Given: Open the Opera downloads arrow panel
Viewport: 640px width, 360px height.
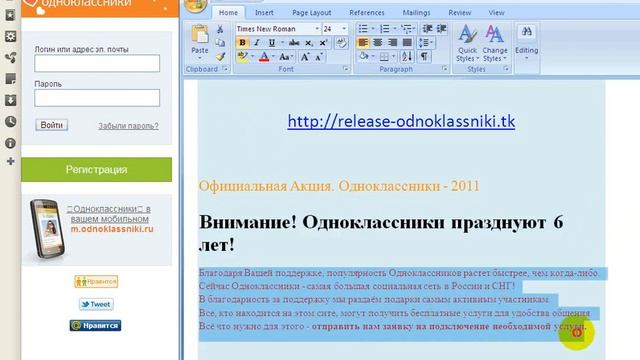Looking at the screenshot, I should [10, 100].
